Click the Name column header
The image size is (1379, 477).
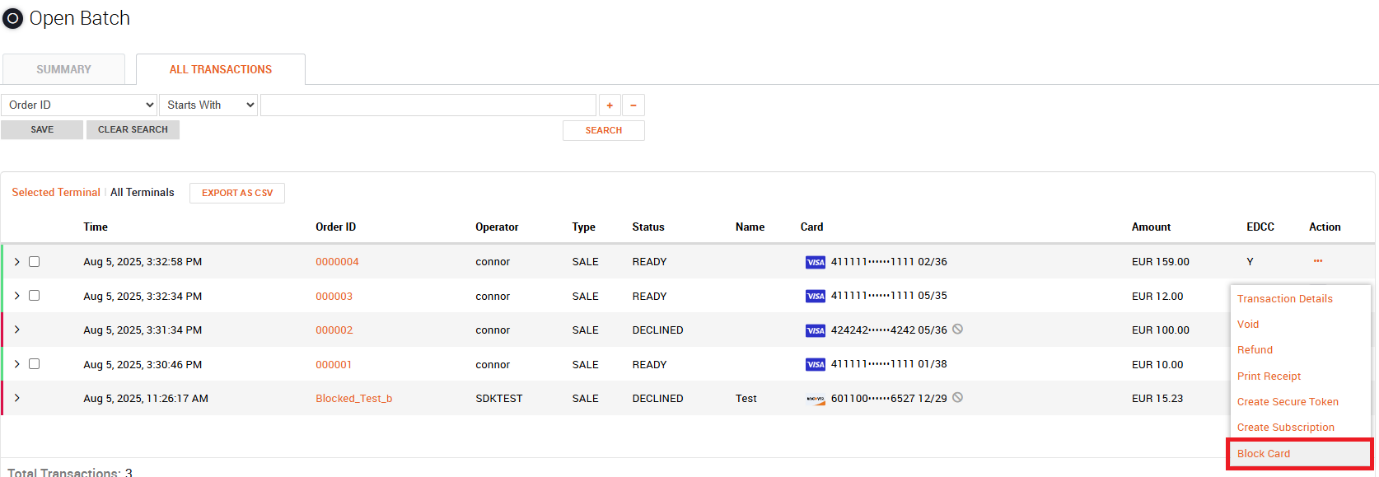point(750,227)
